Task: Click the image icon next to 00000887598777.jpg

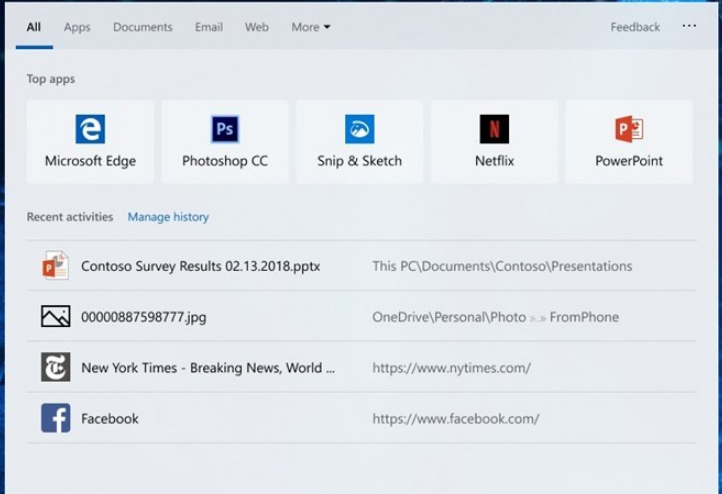Action: click(56, 316)
